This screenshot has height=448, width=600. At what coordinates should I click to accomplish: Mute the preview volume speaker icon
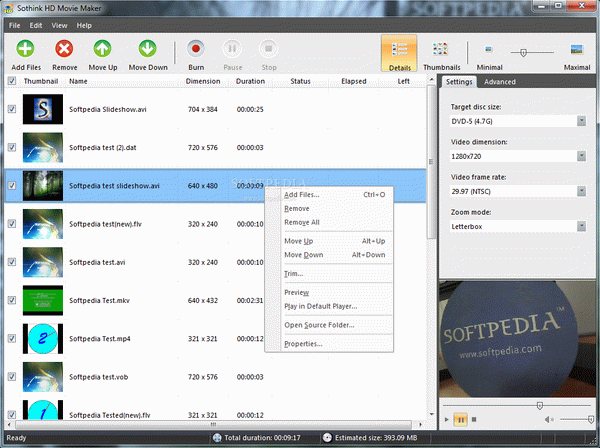click(x=549, y=420)
